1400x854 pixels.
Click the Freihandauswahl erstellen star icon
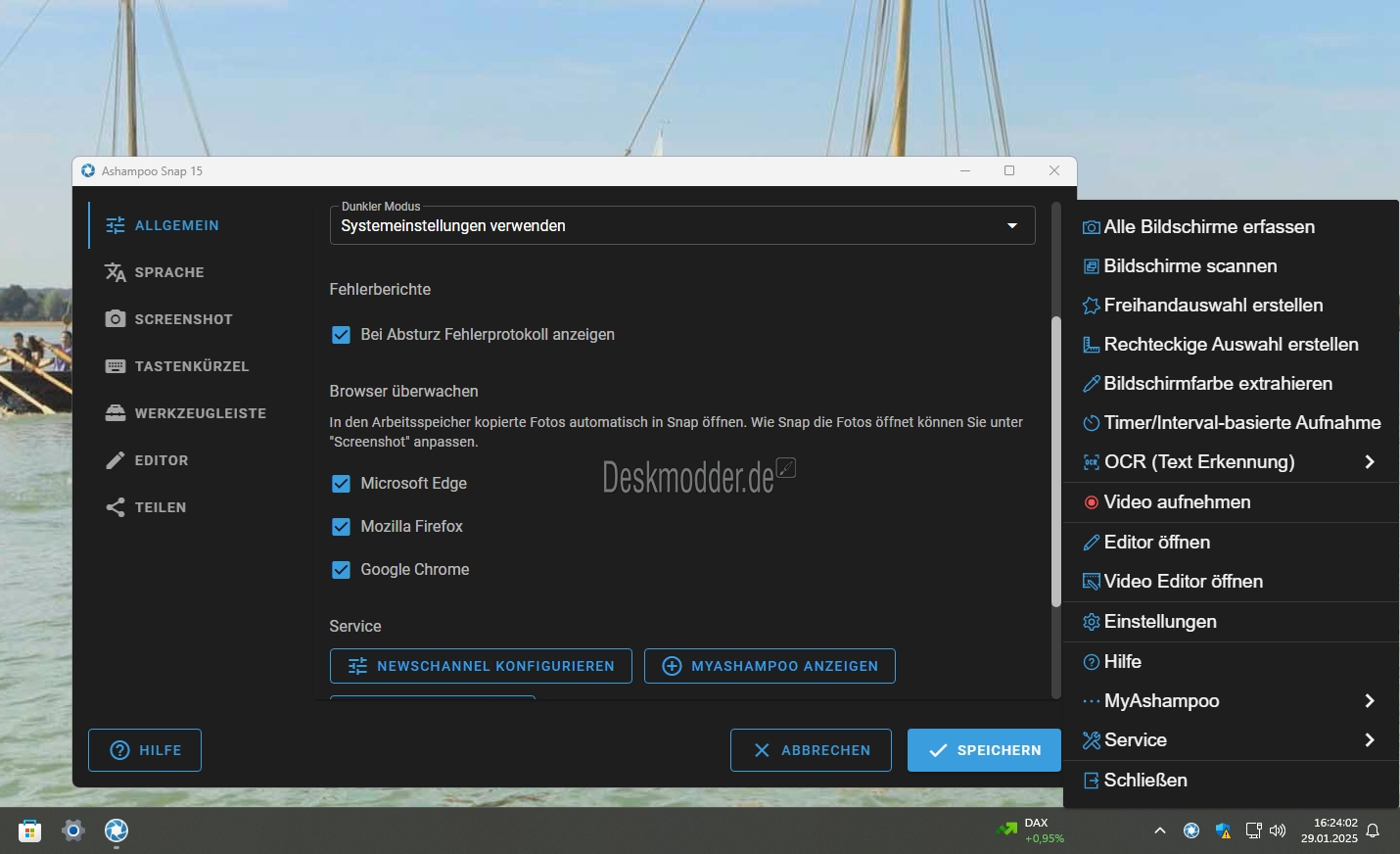coord(1091,306)
